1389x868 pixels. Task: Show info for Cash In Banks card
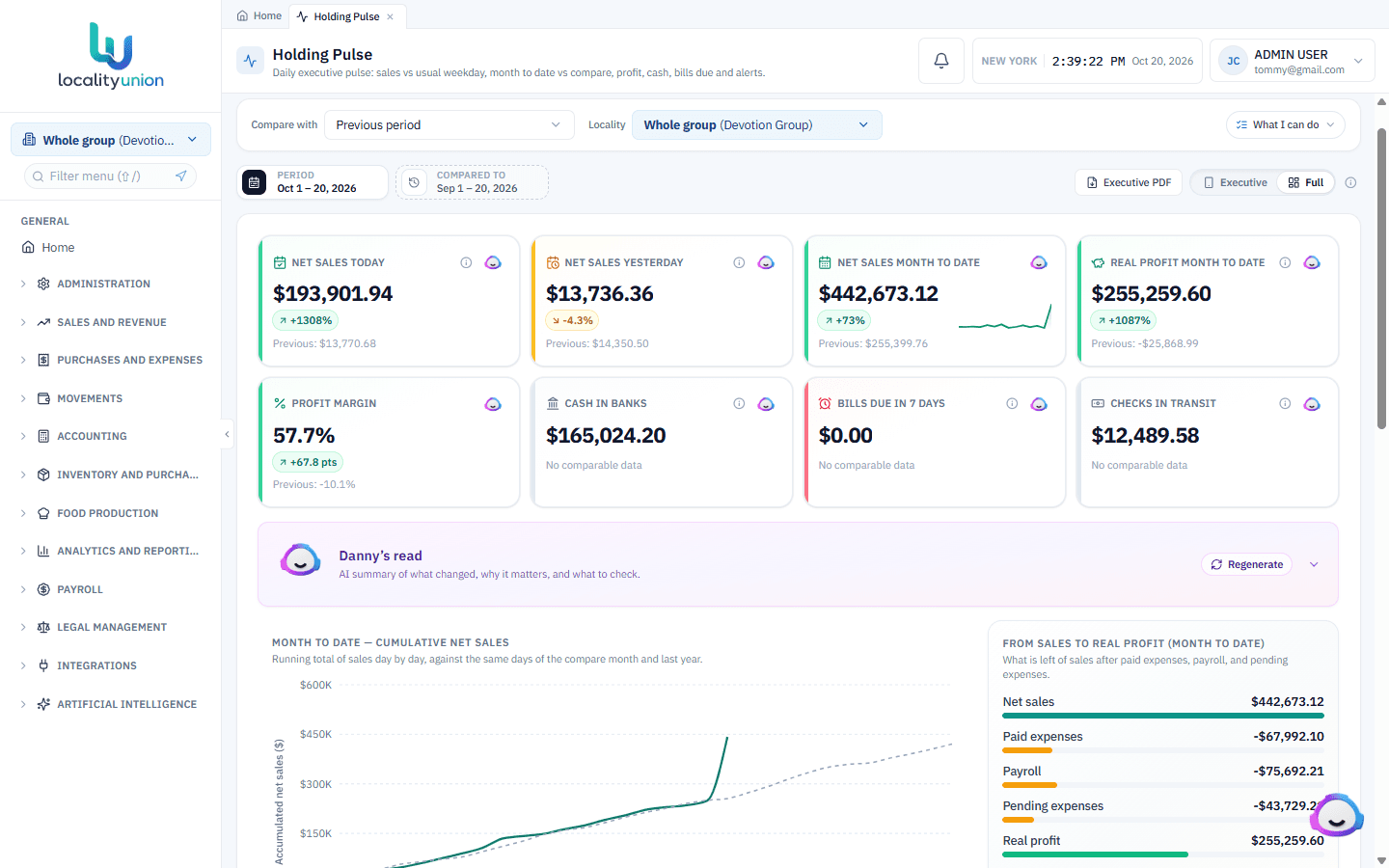click(739, 404)
